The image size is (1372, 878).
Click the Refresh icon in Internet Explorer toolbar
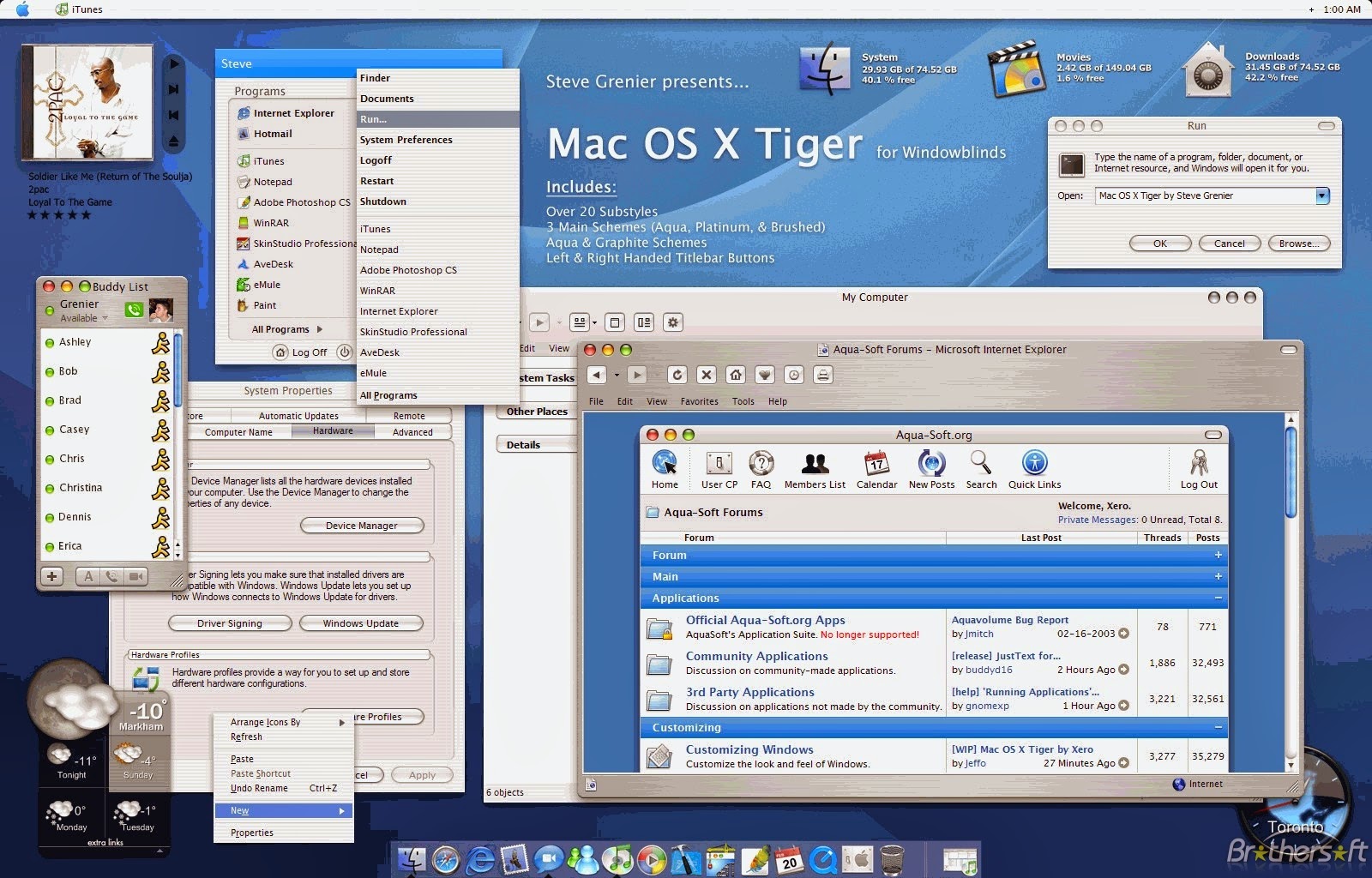[677, 375]
